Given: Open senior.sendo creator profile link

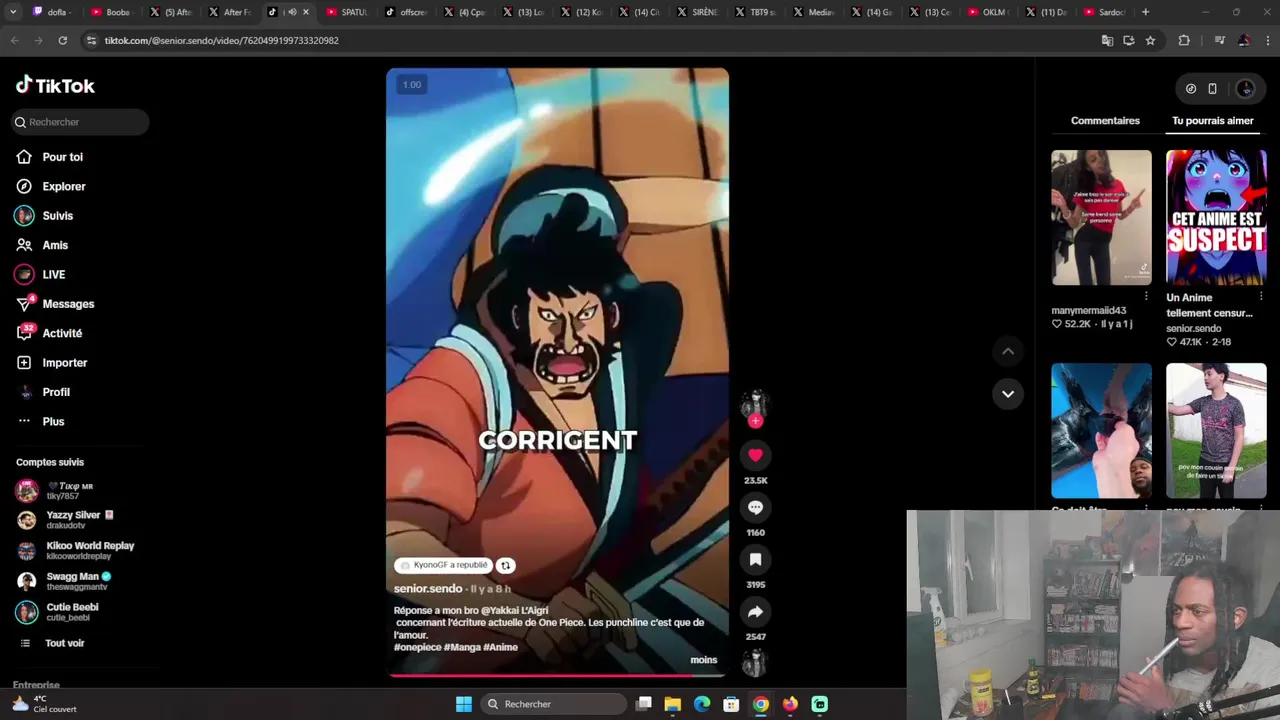Looking at the screenshot, I should click(428, 589).
